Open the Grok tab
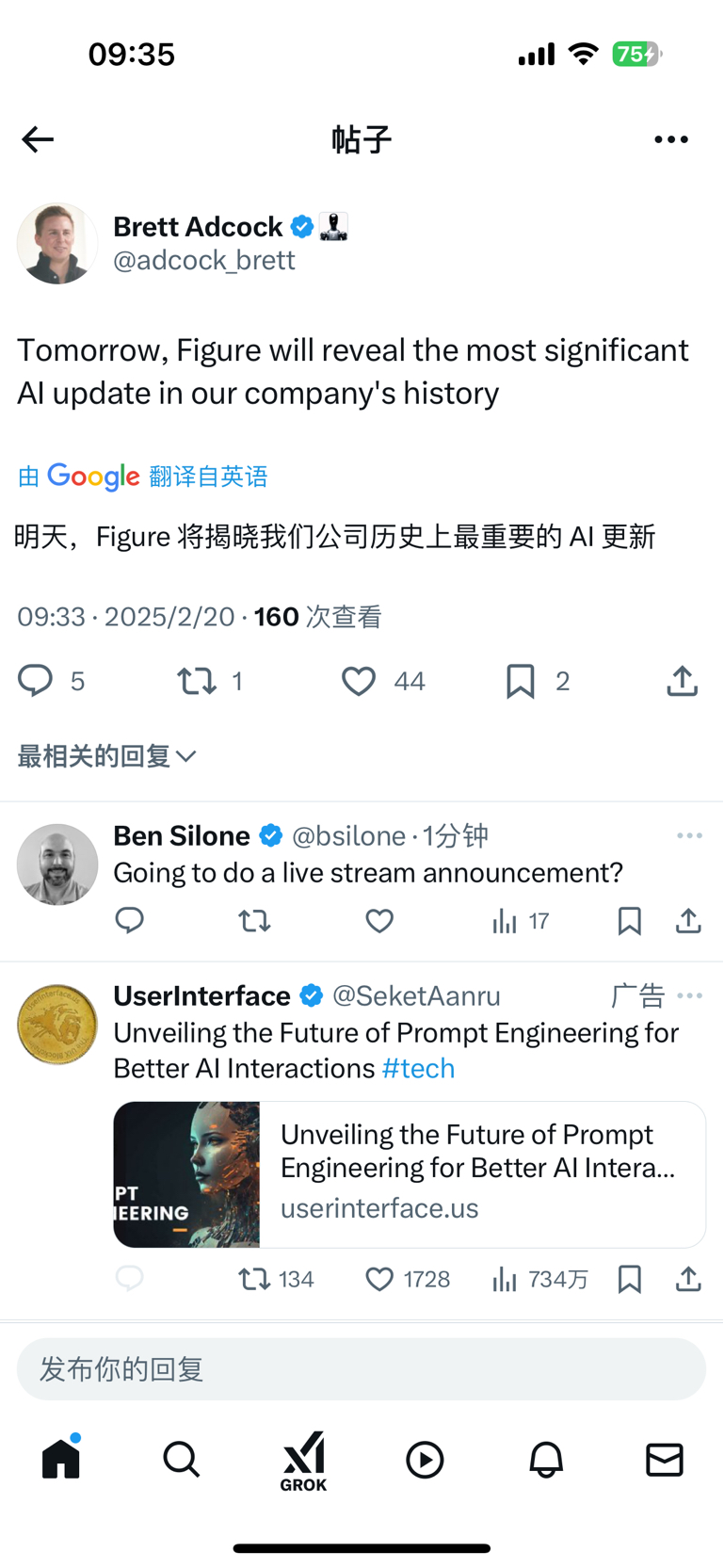 click(303, 1461)
